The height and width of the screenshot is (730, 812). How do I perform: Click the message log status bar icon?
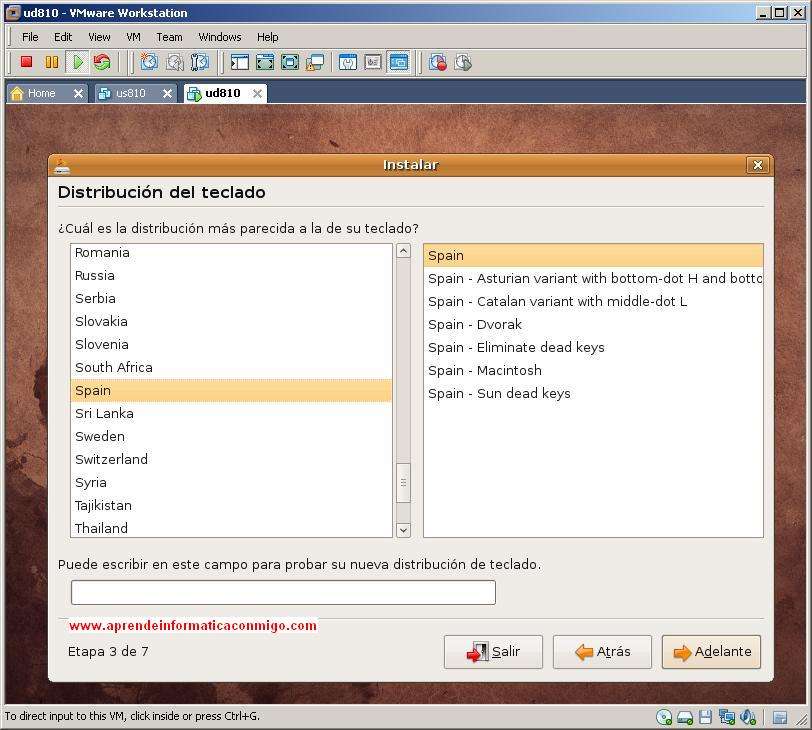click(x=780, y=718)
